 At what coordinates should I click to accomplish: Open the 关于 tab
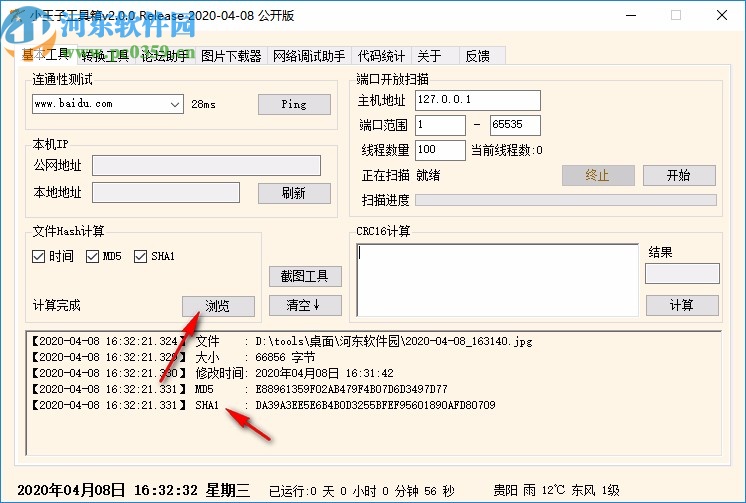(435, 56)
